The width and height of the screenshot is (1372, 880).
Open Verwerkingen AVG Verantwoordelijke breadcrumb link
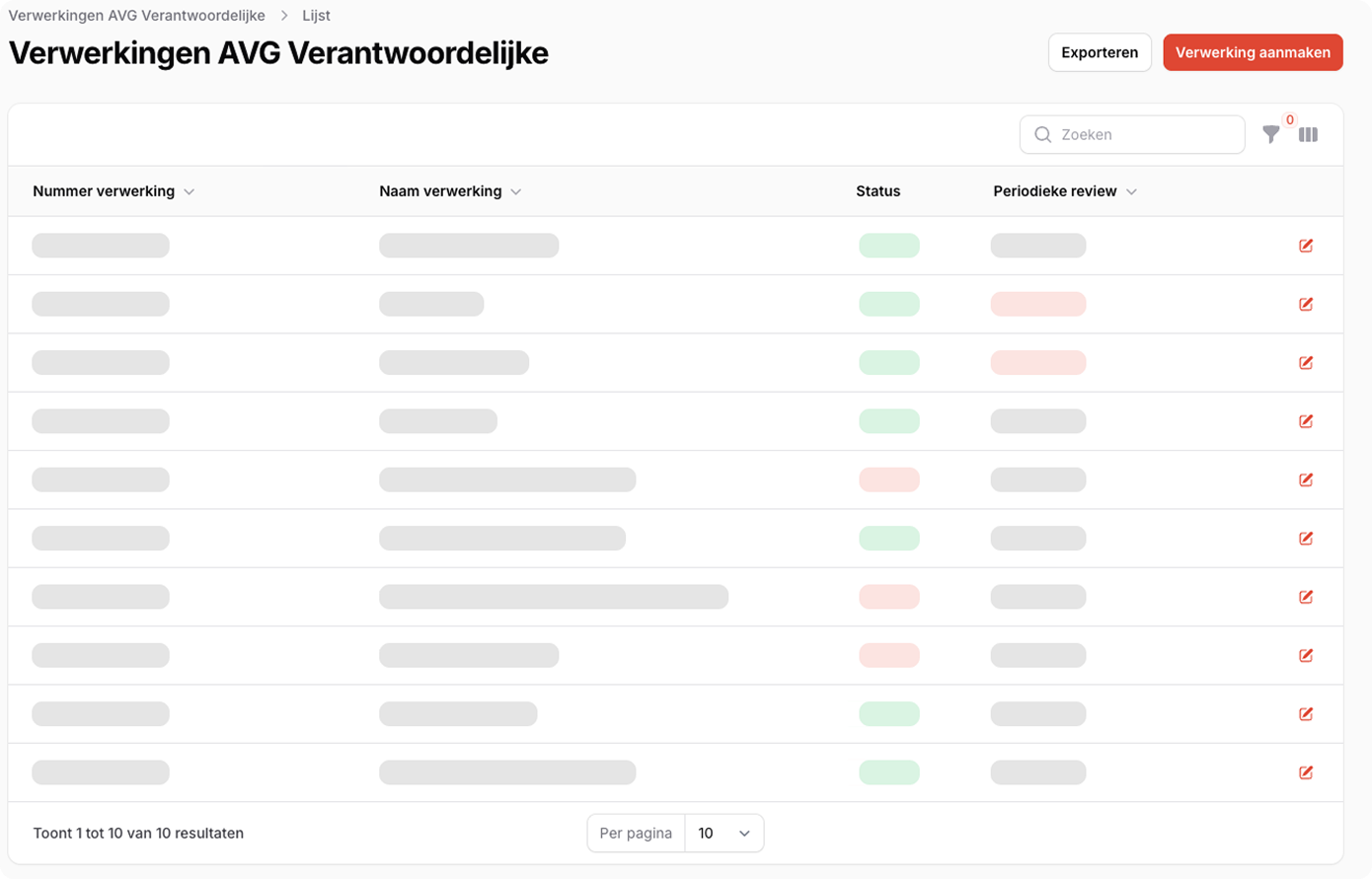pyautogui.click(x=137, y=16)
